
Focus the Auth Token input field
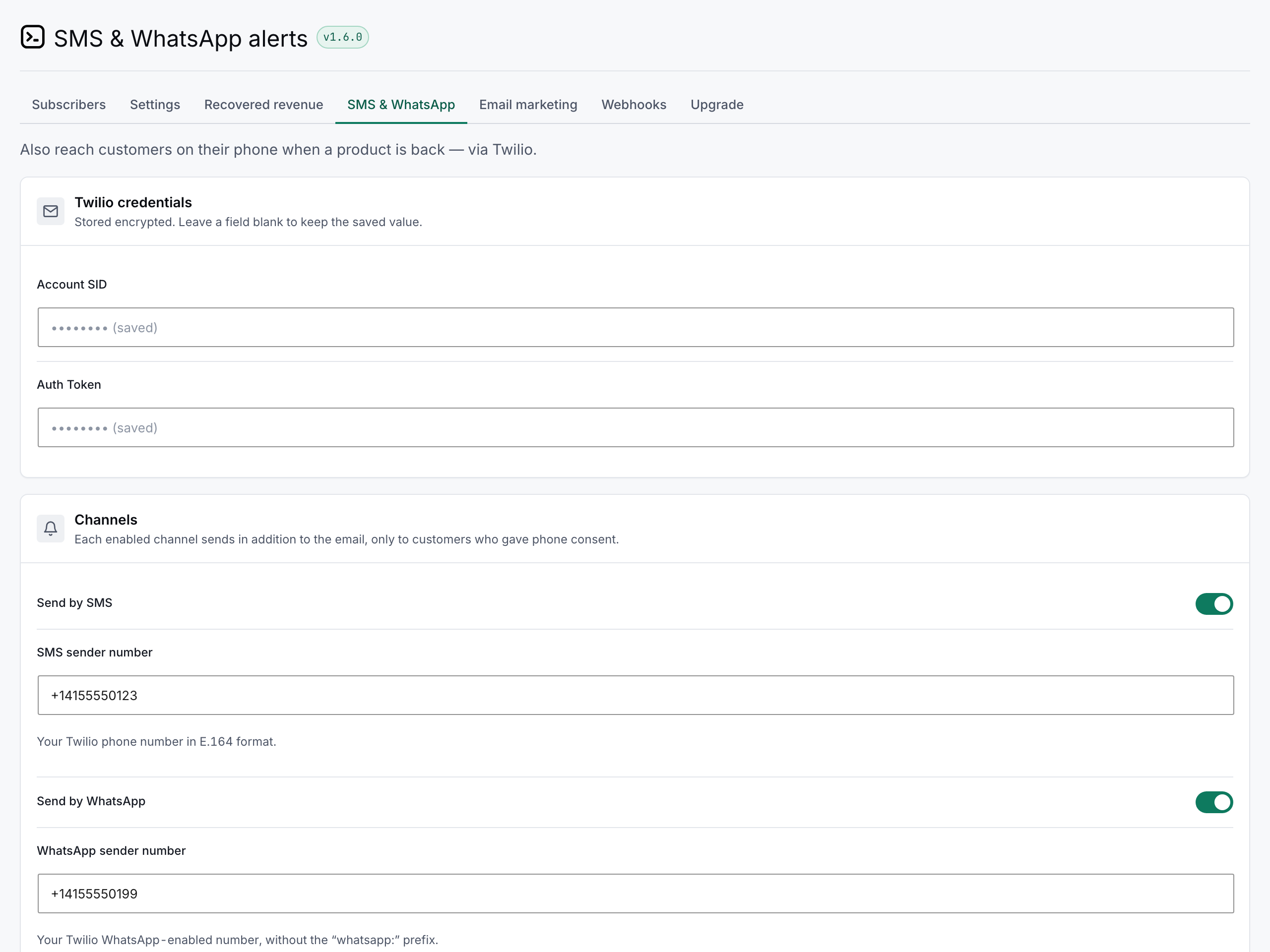pyautogui.click(x=635, y=427)
